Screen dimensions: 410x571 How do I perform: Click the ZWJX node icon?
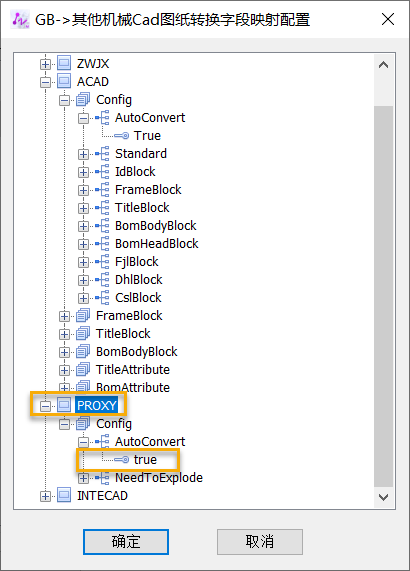click(x=64, y=63)
